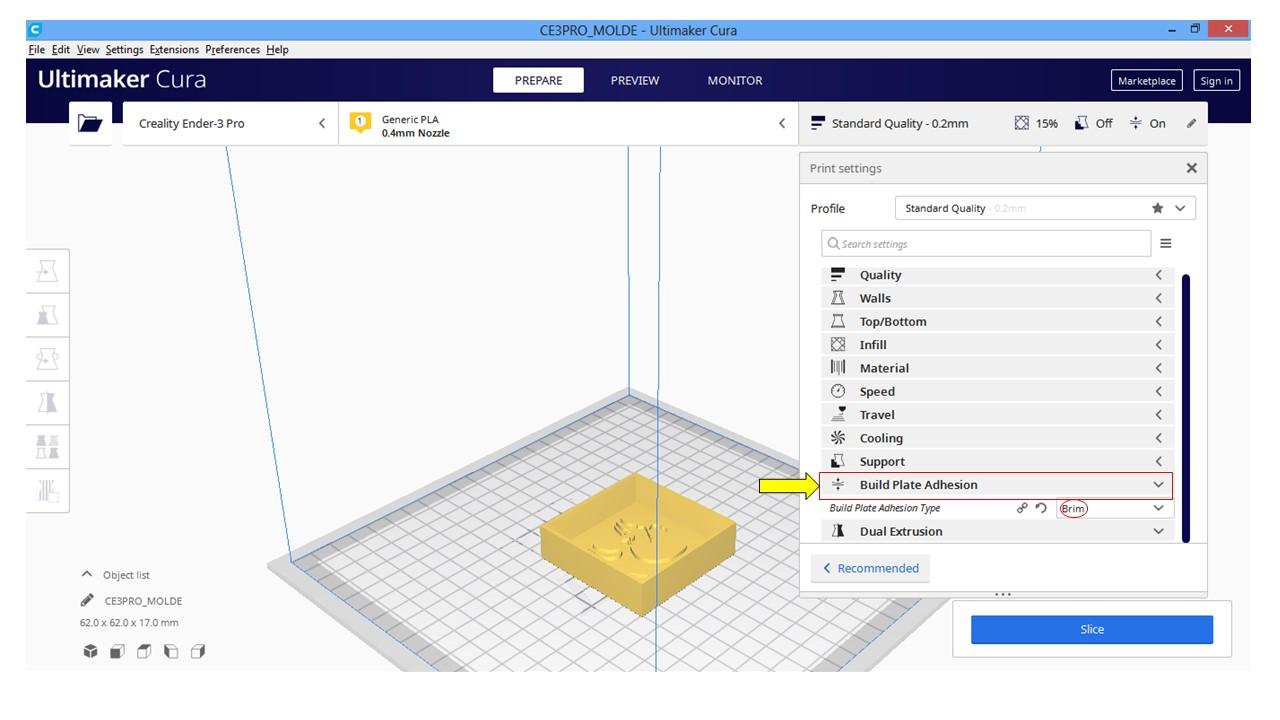This screenshot has height=720, width=1280.
Task: Expand the Travel settings category
Action: [x=996, y=414]
